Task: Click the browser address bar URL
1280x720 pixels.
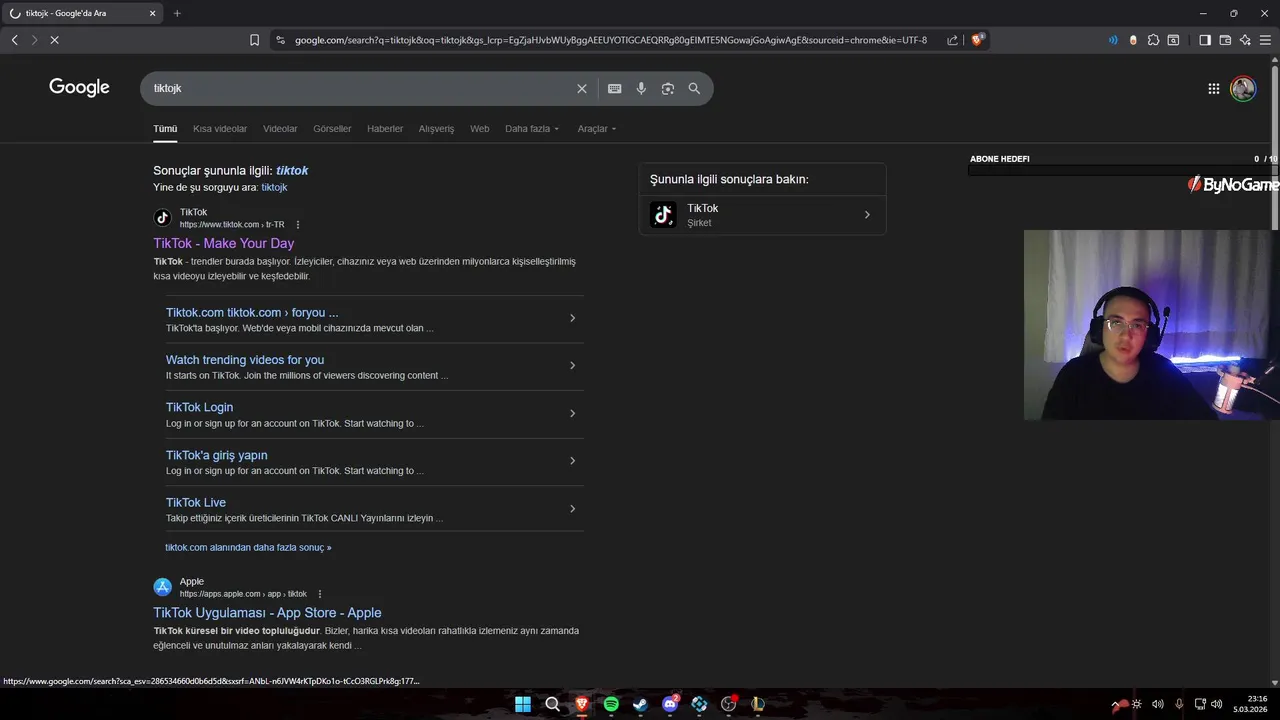Action: click(x=611, y=40)
